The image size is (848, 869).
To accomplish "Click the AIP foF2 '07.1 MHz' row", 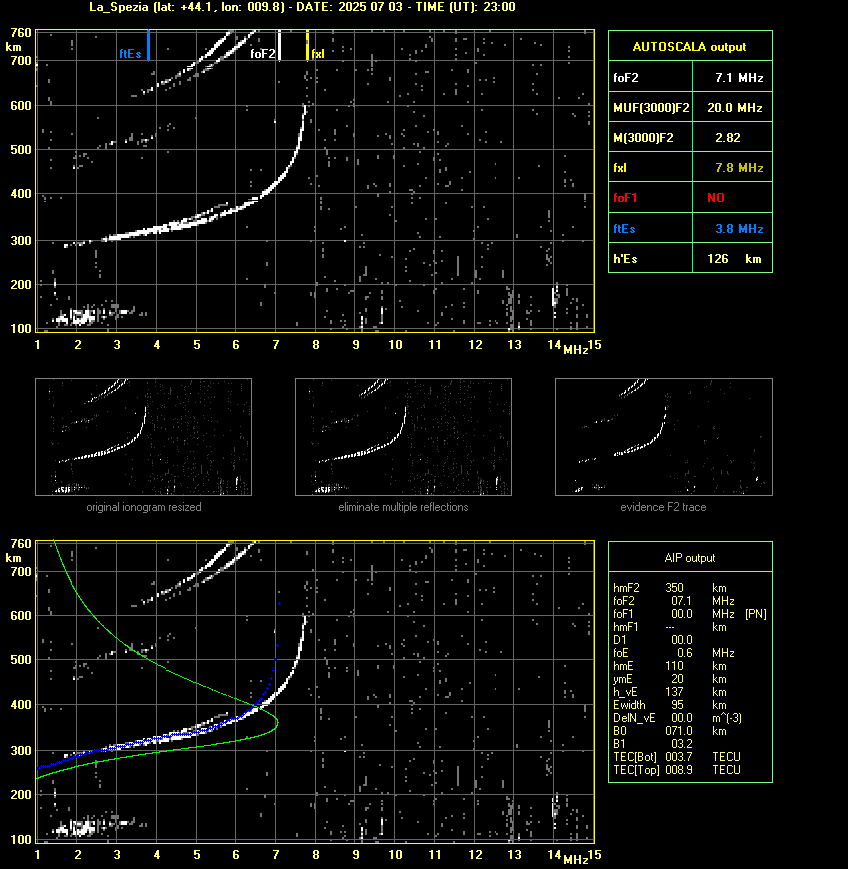I will tap(674, 601).
